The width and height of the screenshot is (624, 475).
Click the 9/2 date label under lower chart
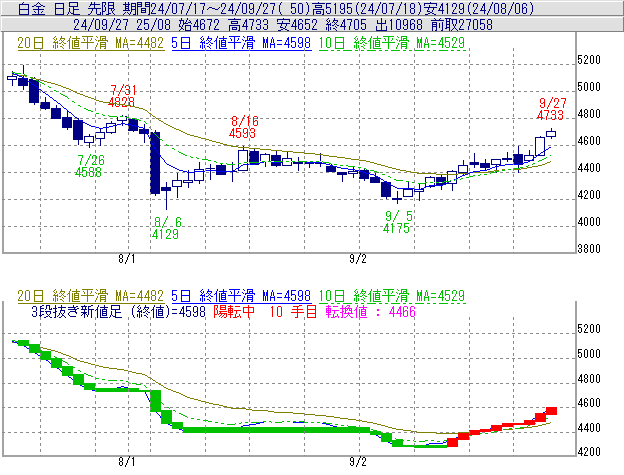coord(358,462)
